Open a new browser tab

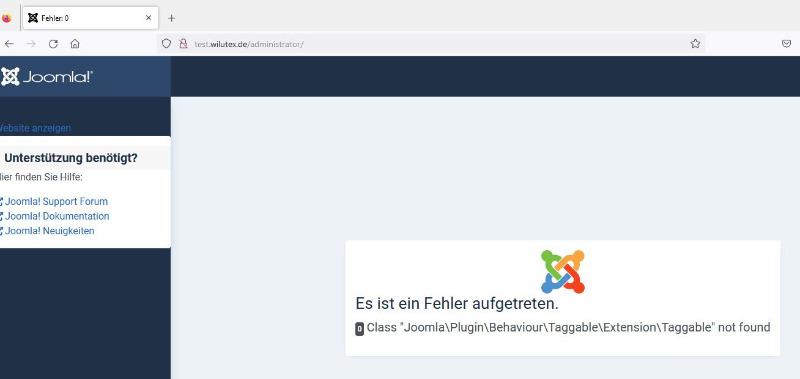point(171,18)
